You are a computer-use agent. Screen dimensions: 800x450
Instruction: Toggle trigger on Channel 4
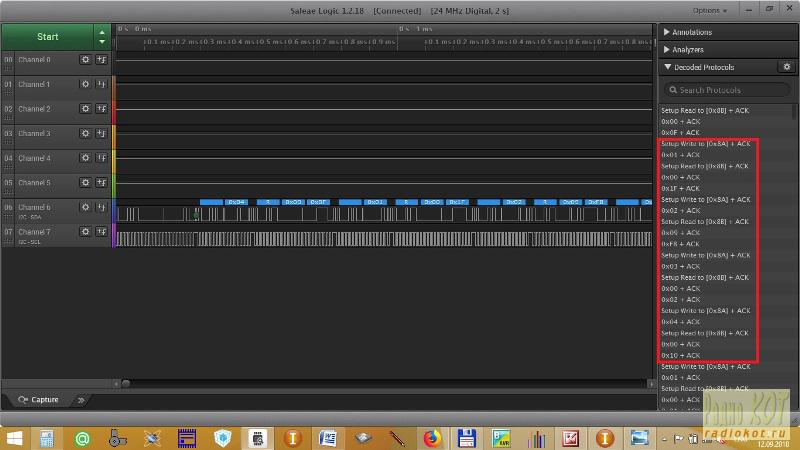click(101, 158)
